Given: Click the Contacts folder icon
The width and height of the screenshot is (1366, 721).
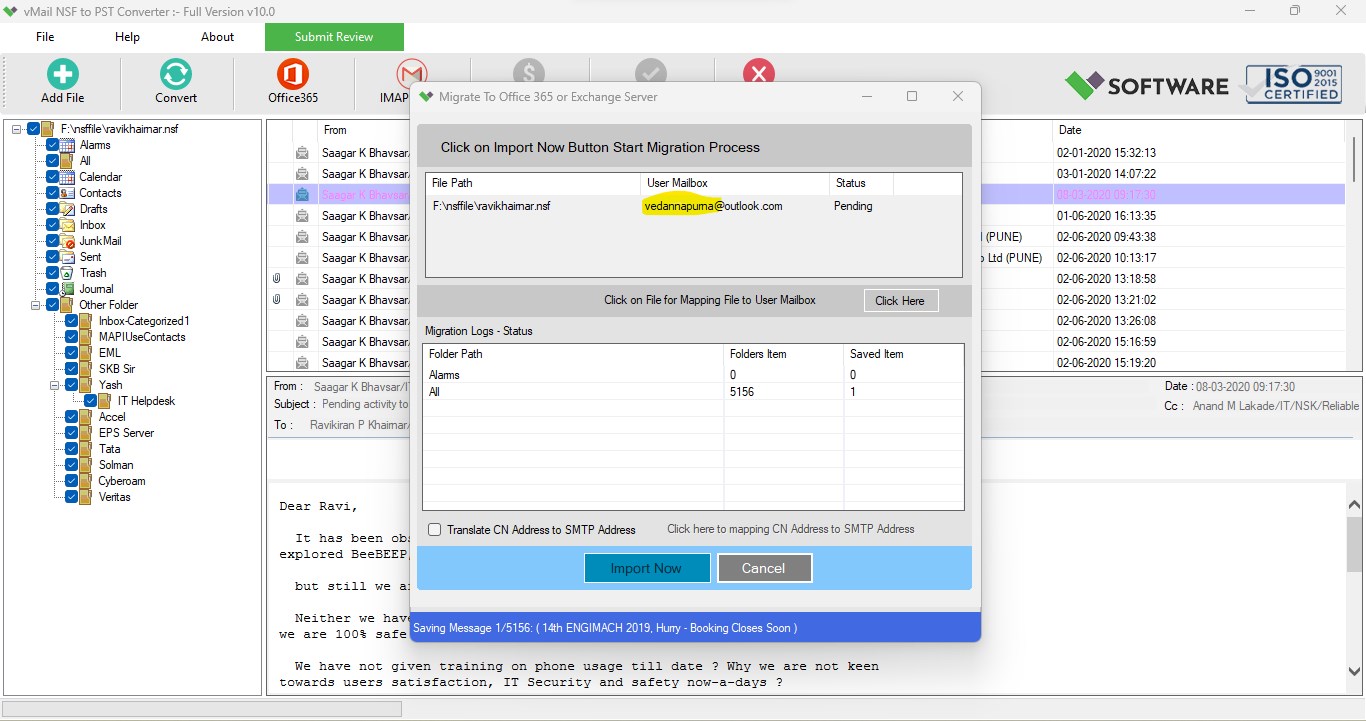Looking at the screenshot, I should (x=67, y=193).
